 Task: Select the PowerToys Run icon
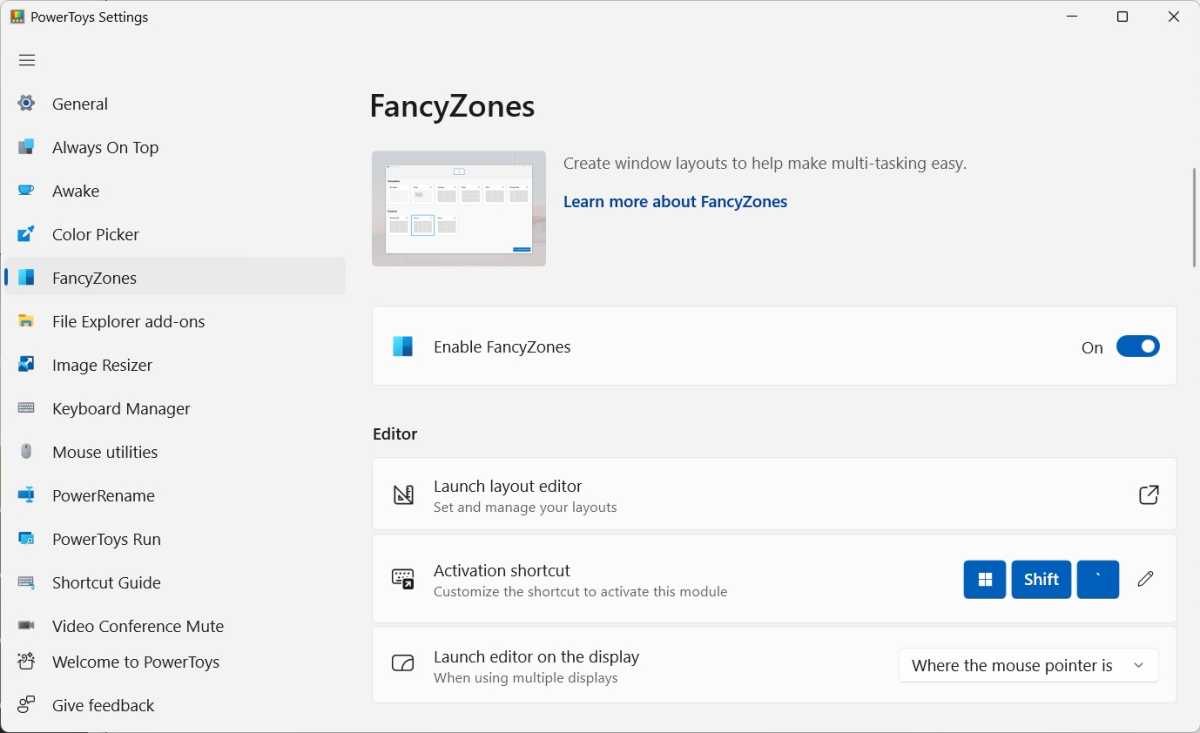tap(27, 539)
